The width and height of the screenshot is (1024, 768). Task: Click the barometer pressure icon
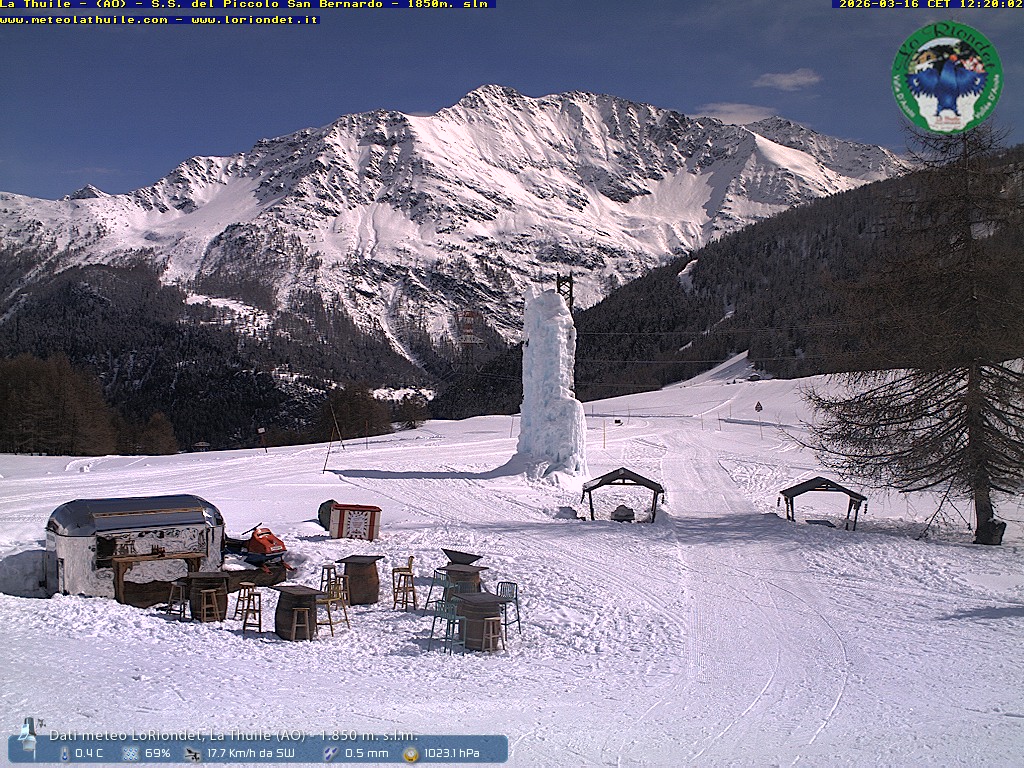point(410,753)
